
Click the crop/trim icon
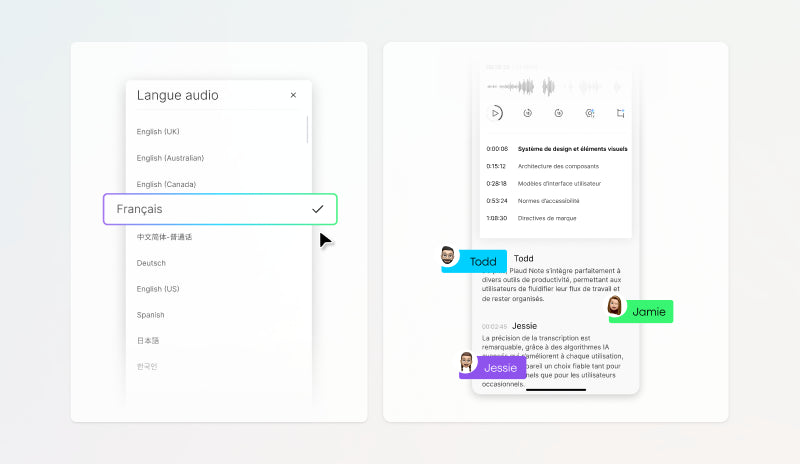point(620,113)
